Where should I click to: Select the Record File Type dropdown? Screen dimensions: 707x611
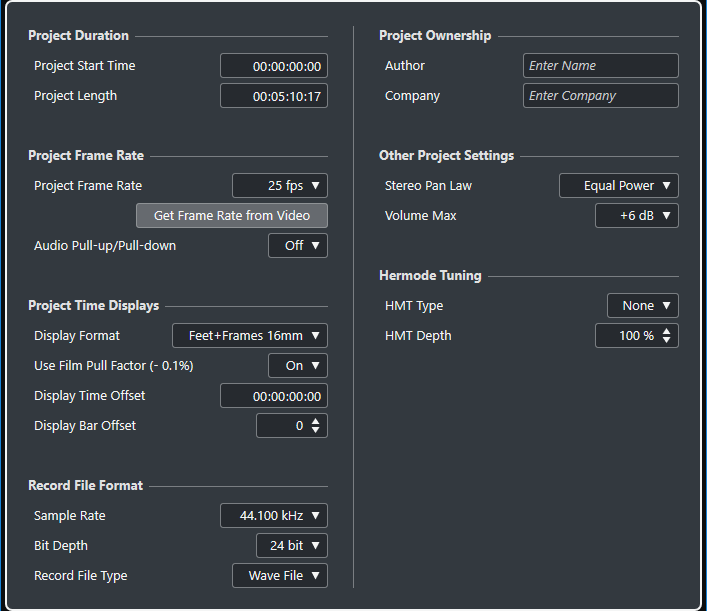pos(280,576)
